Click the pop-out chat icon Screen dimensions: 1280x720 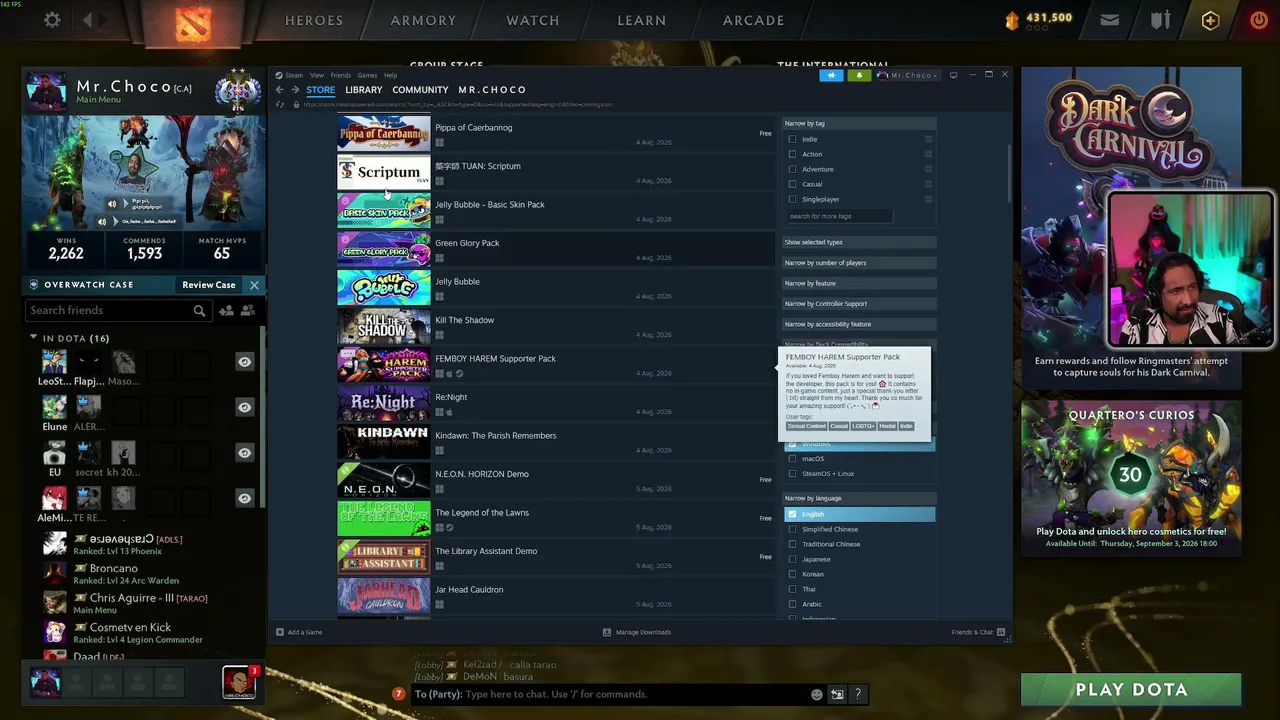tap(837, 694)
